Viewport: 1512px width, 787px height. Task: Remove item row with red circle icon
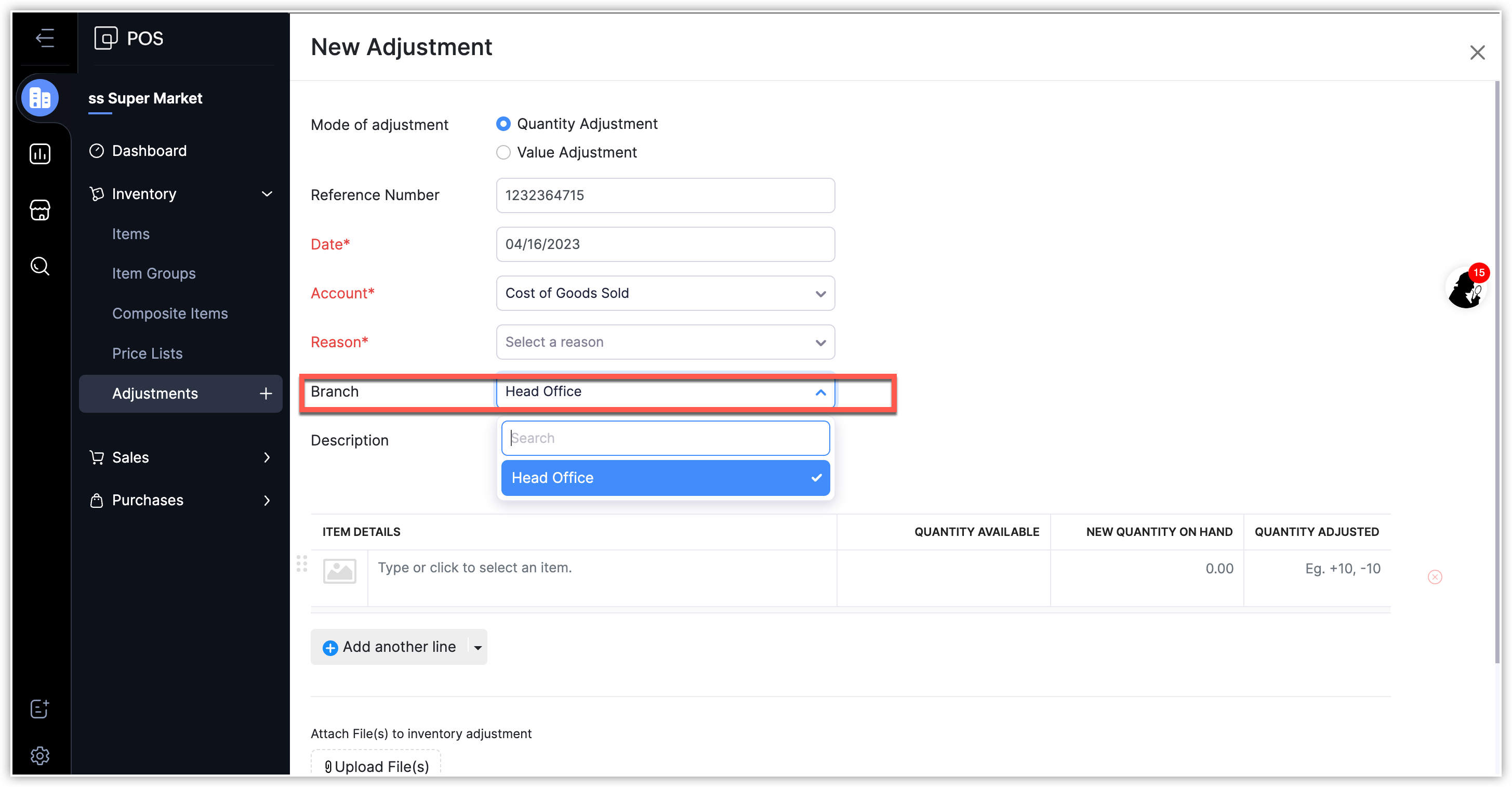click(x=1435, y=577)
